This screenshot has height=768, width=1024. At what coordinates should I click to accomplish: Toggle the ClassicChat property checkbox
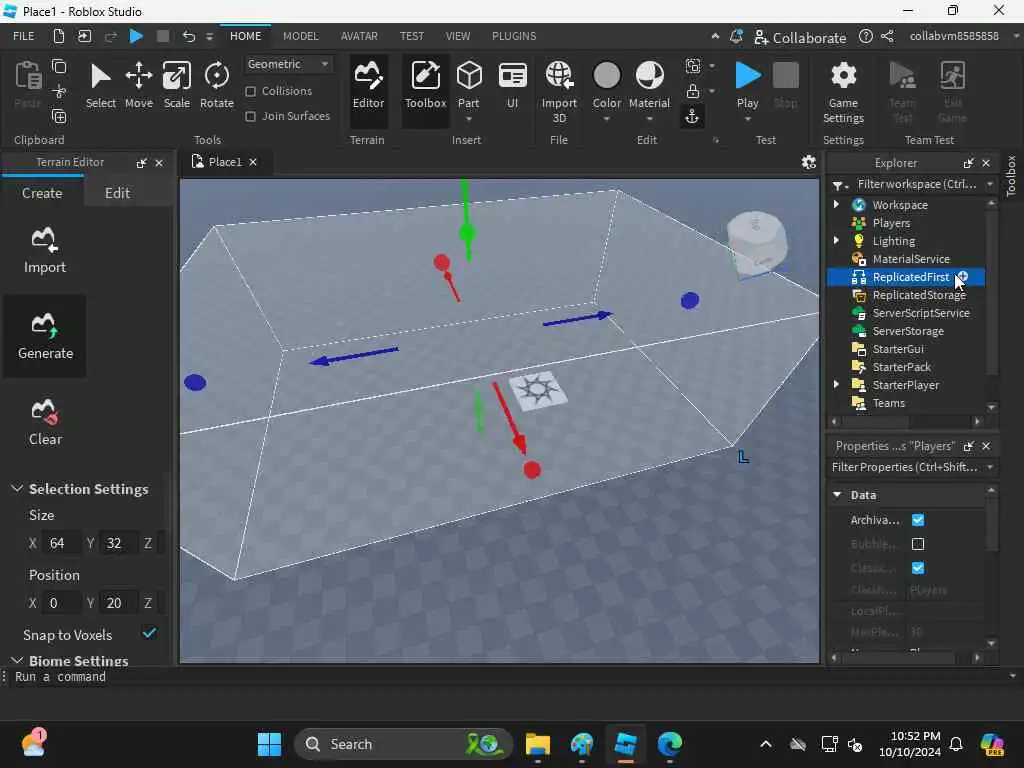pyautogui.click(x=918, y=568)
